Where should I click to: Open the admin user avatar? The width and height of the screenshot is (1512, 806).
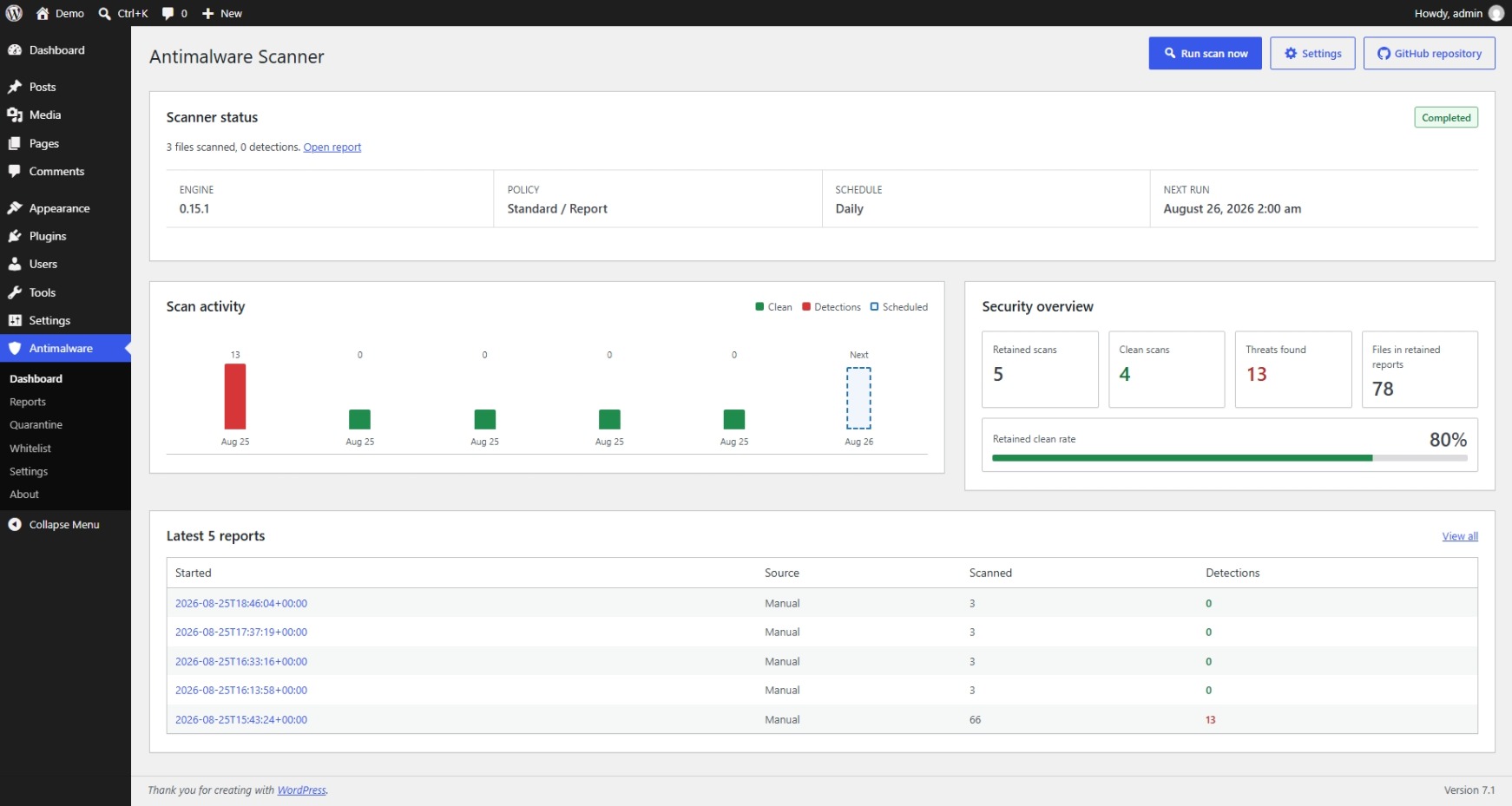pos(1496,13)
